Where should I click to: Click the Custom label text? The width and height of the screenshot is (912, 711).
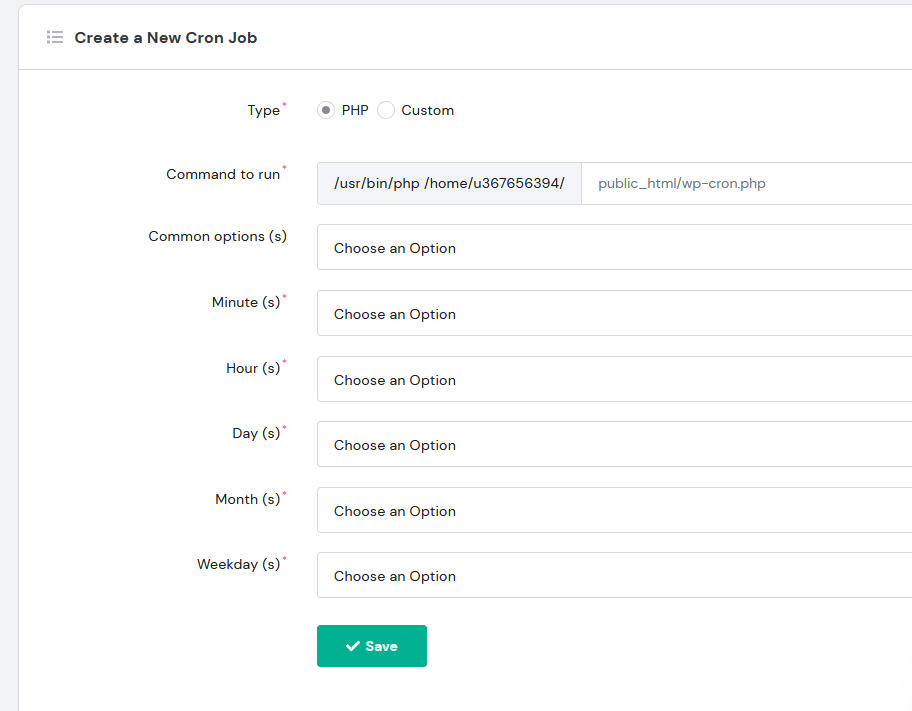click(428, 110)
